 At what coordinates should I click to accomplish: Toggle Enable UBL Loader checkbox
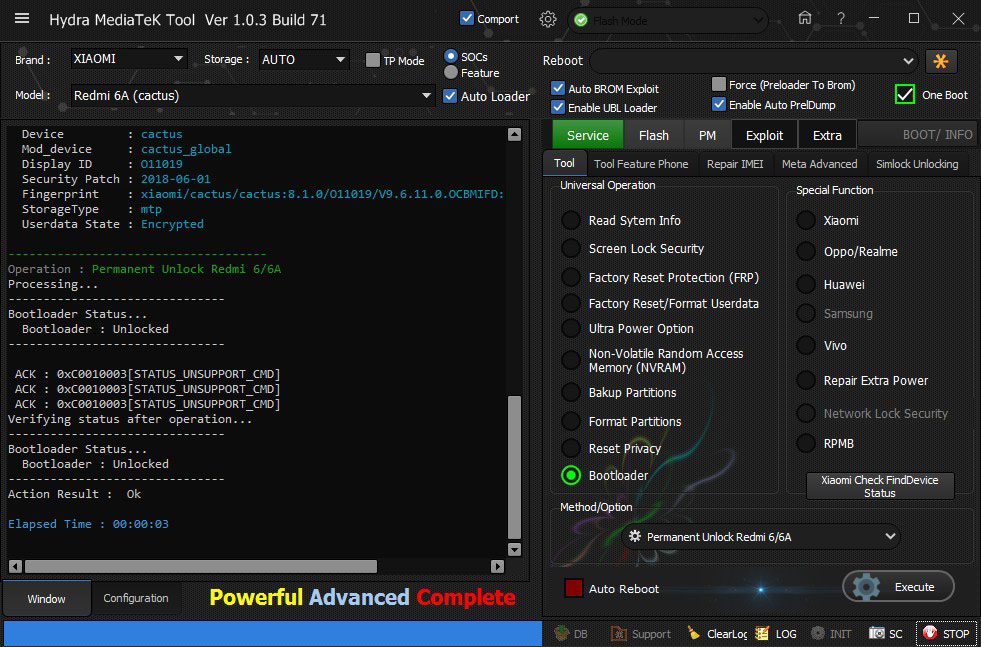[558, 107]
